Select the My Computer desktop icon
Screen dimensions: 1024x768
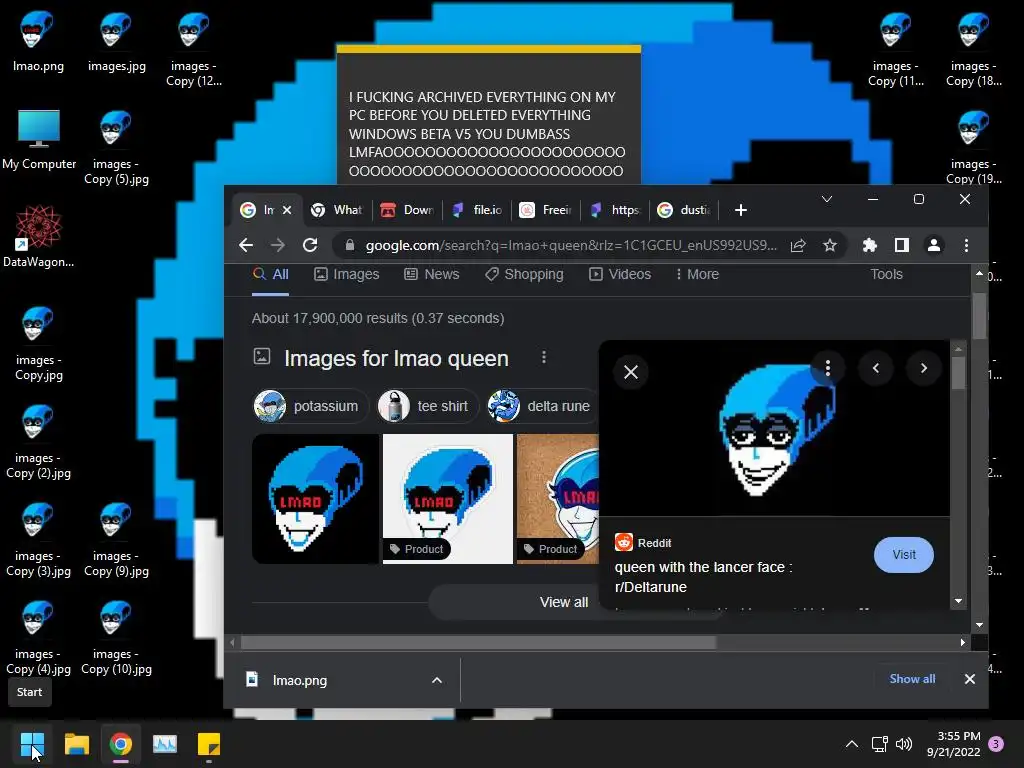[39, 140]
